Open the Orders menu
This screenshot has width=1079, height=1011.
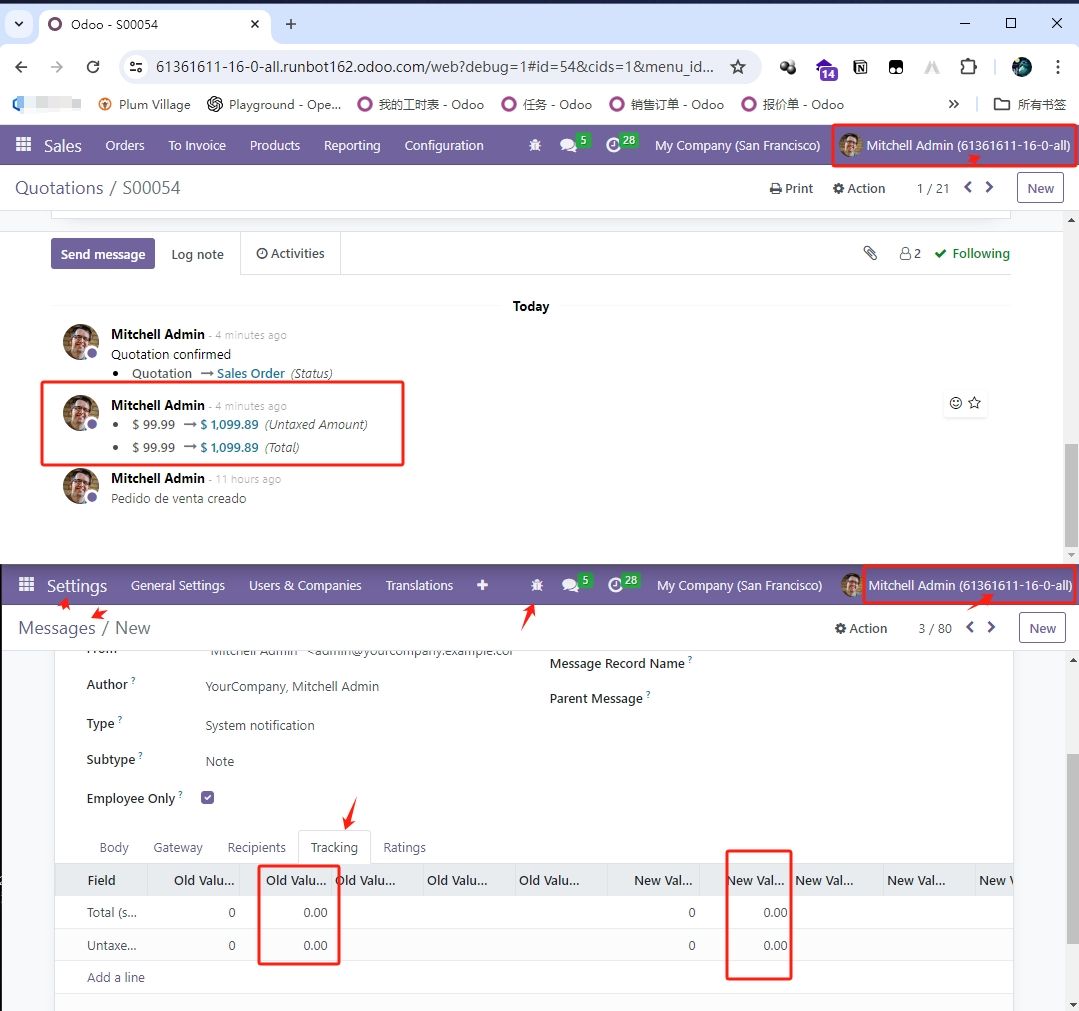[125, 145]
